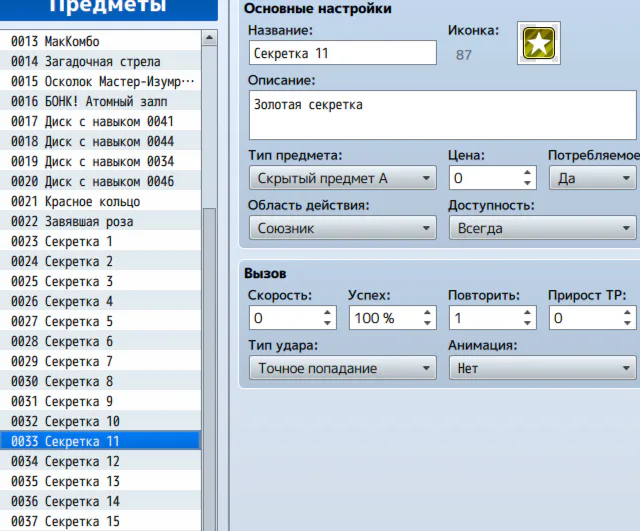The image size is (640, 531).
Task: Select item 0030 Секретка 8
Action: 100,381
